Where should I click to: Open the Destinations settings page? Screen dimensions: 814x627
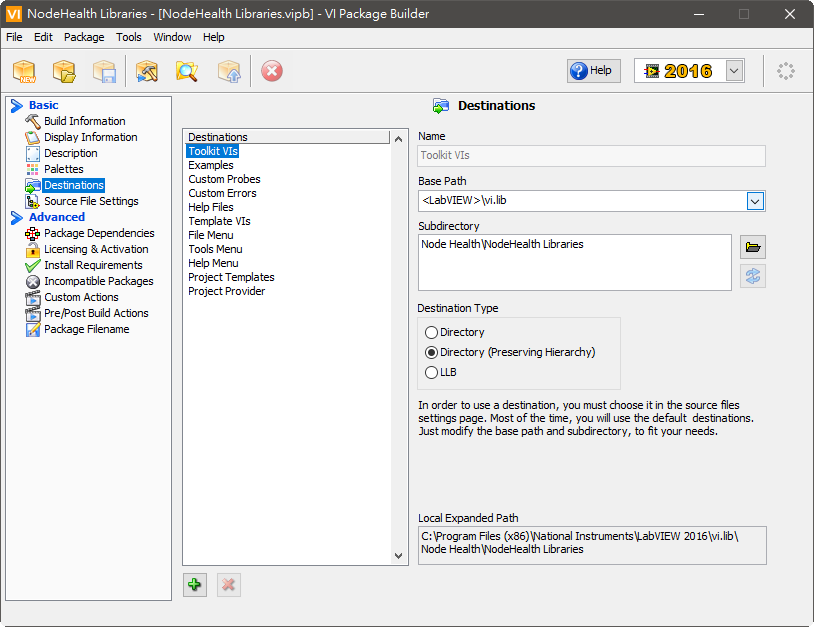tap(74, 185)
